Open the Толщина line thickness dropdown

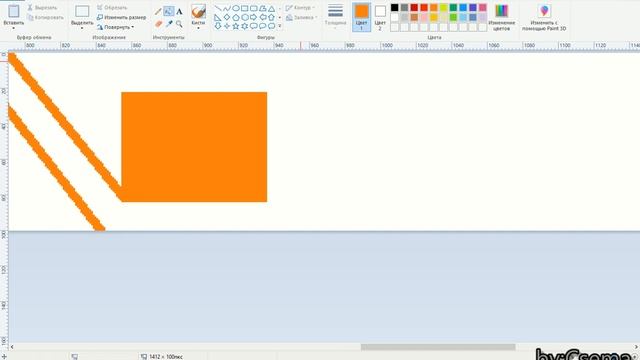click(335, 16)
